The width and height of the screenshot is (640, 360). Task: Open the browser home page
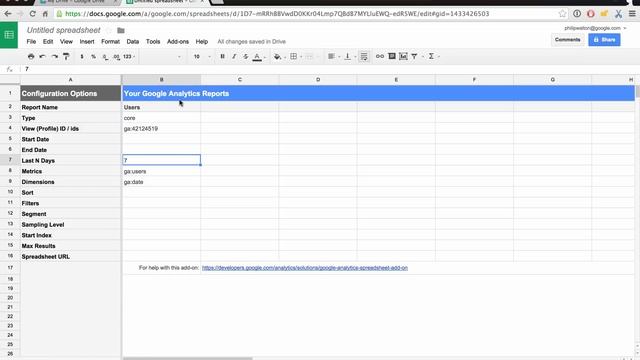coord(45,13)
